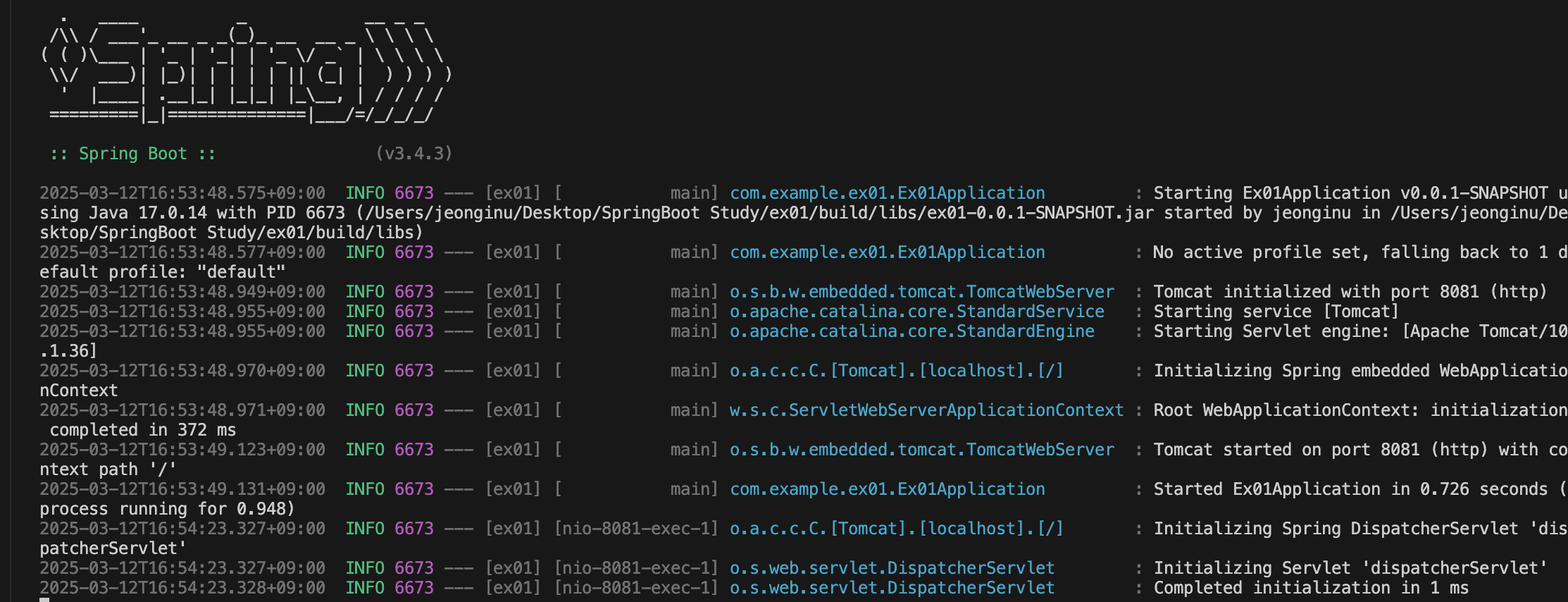Click 'Tomcat initialized with port 8081 (http)' message
Viewport: 1568px width, 602px height.
(1350, 292)
